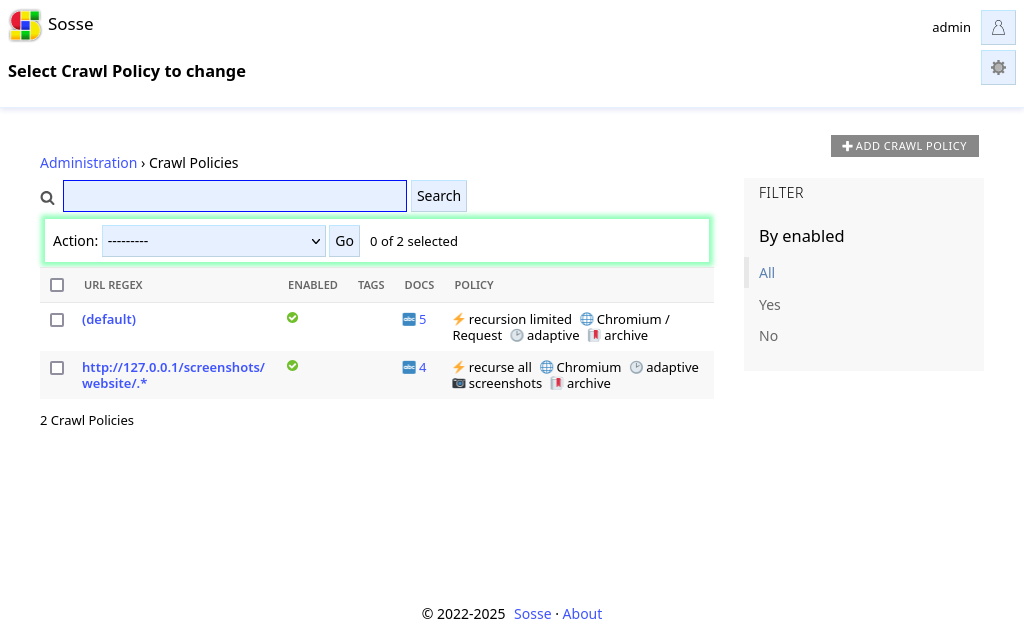Click the Sosse title text in header

tap(71, 24)
